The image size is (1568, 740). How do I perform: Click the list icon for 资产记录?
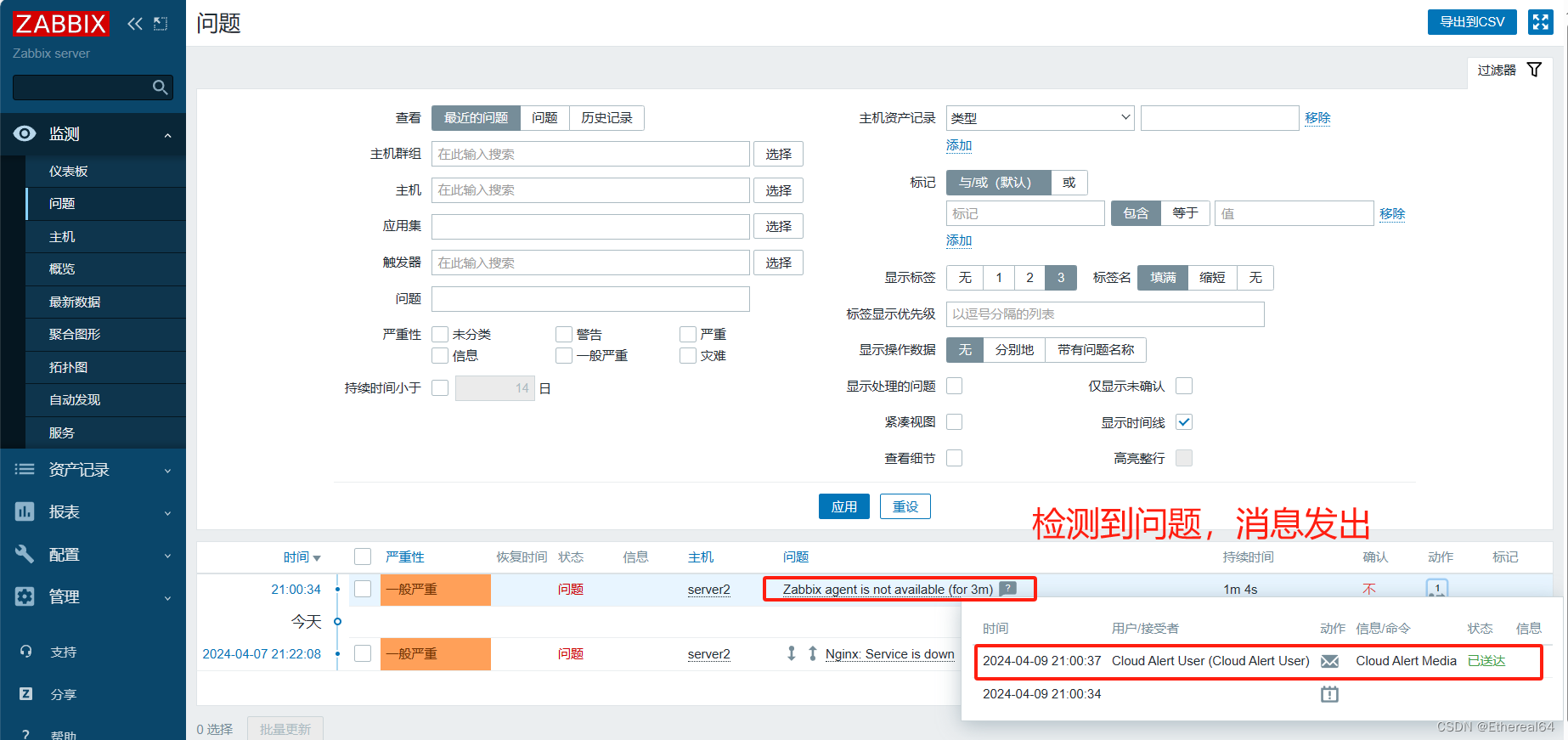click(x=25, y=469)
